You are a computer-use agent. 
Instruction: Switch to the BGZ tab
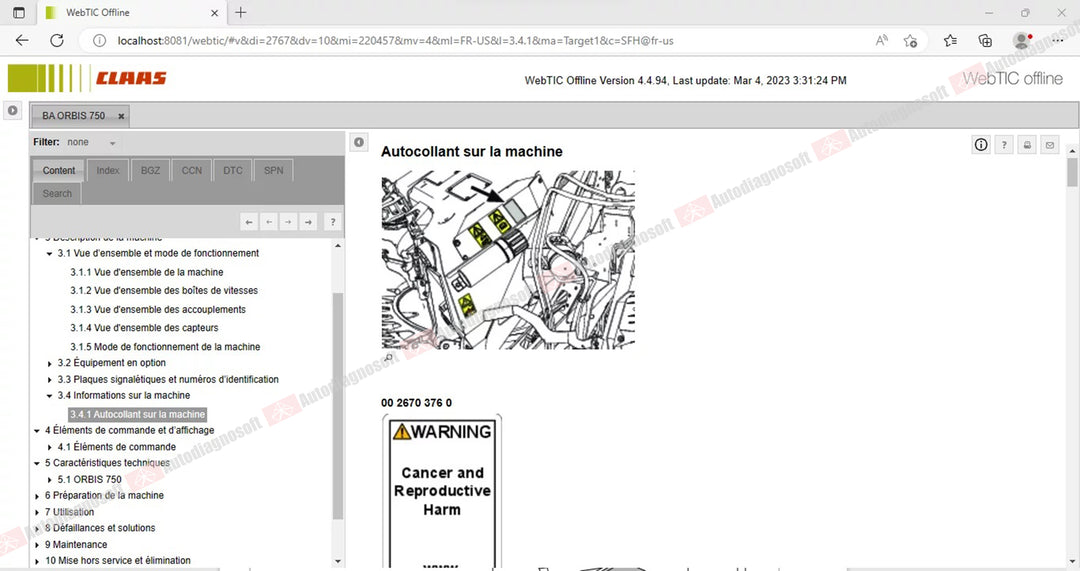tap(150, 170)
